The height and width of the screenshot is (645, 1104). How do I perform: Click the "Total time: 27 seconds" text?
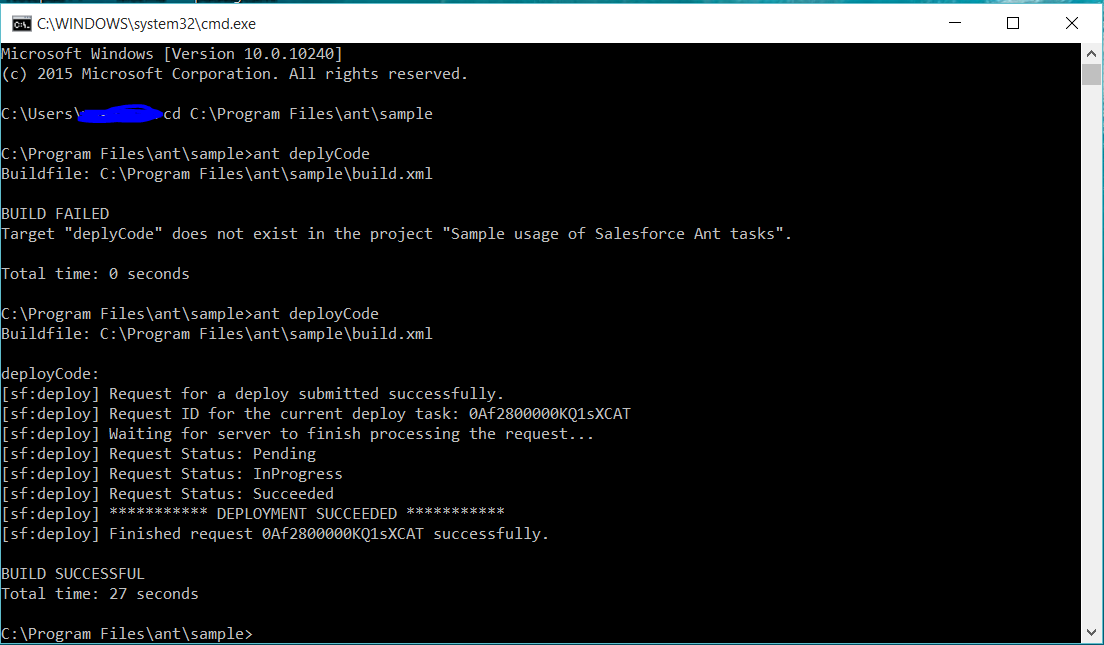click(x=100, y=594)
